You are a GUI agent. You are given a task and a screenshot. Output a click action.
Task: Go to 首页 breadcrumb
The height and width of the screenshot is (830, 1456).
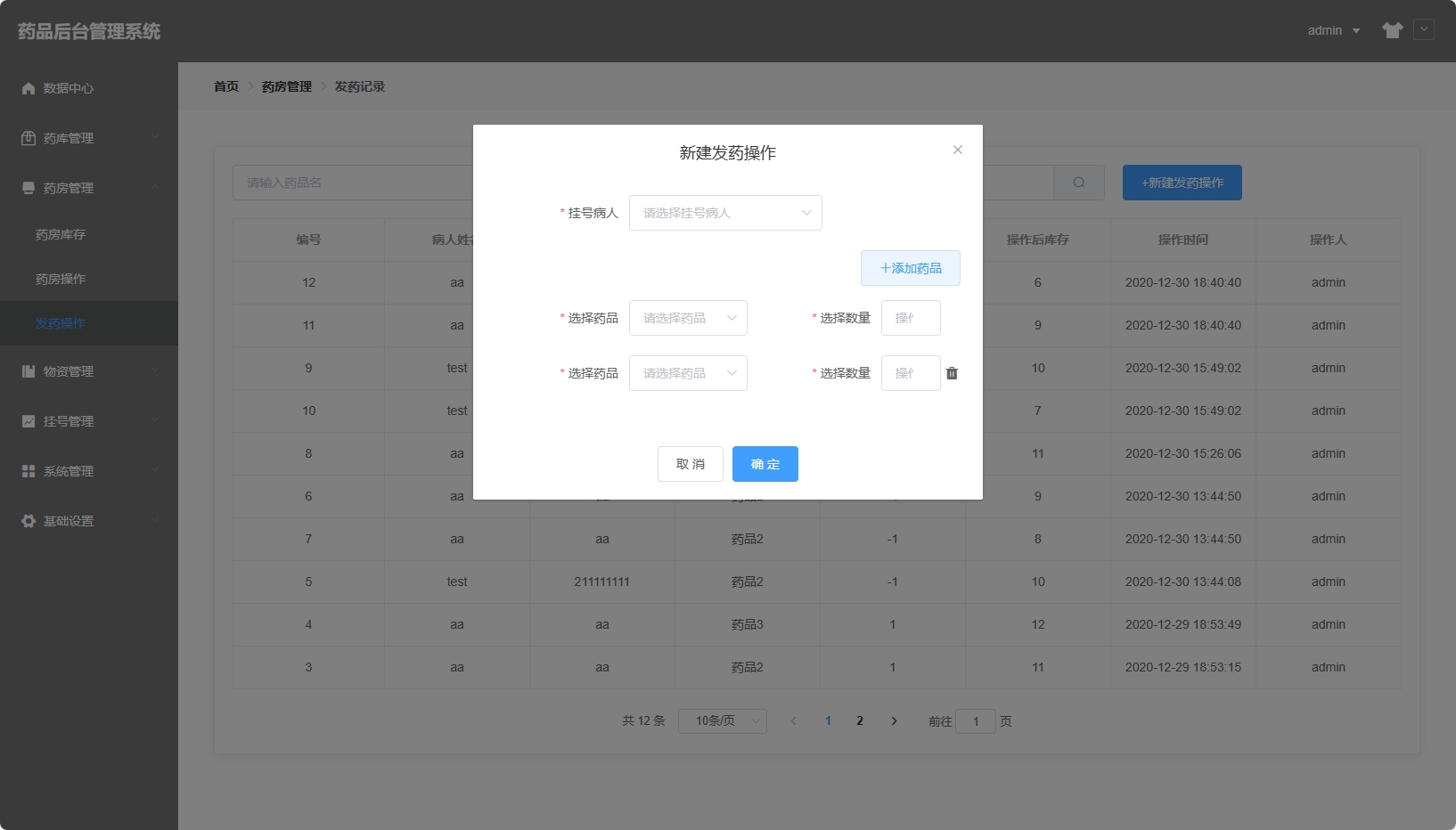pyautogui.click(x=226, y=86)
